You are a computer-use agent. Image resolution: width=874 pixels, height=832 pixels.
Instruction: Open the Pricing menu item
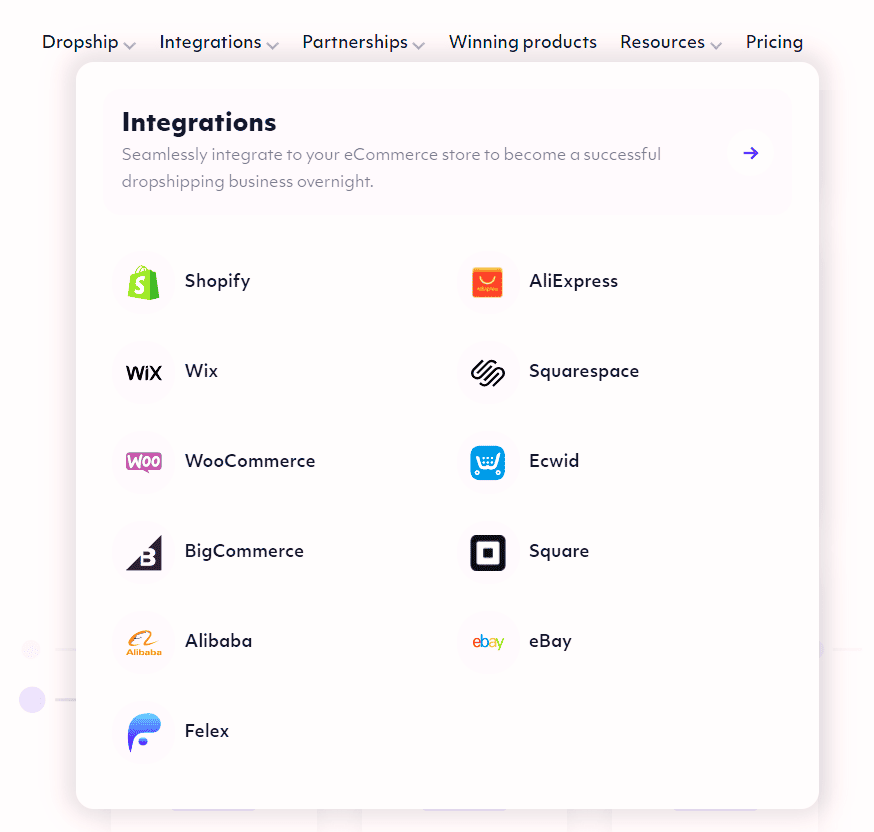click(774, 42)
